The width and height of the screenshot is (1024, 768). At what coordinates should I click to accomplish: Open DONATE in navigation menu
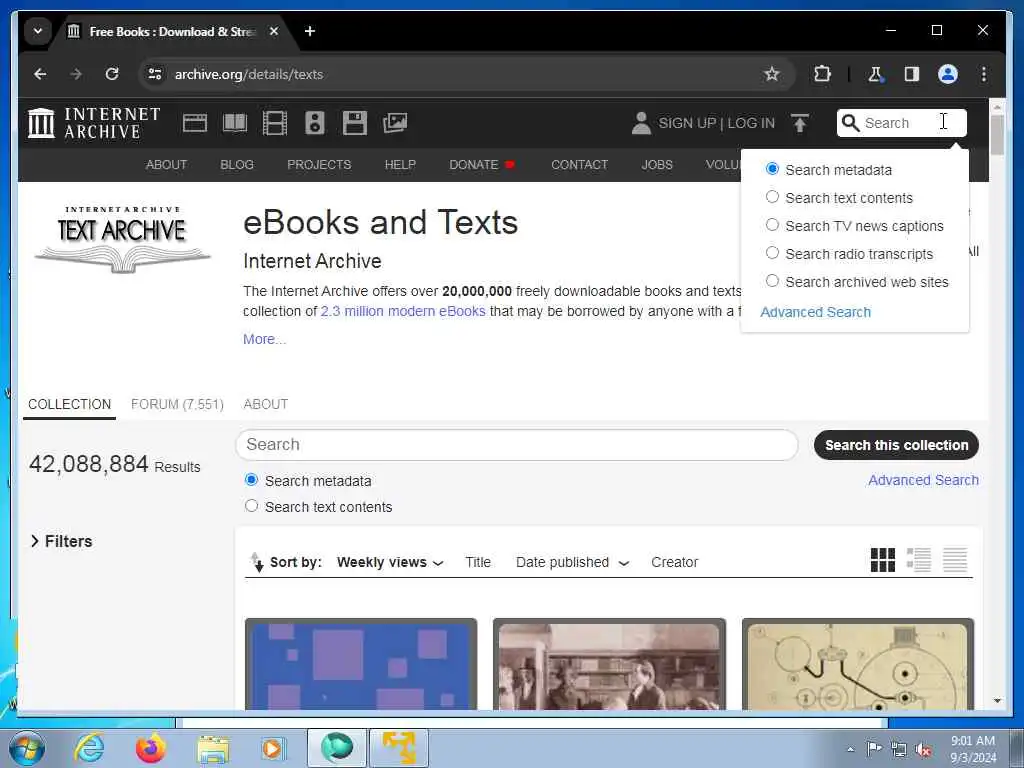[482, 165]
